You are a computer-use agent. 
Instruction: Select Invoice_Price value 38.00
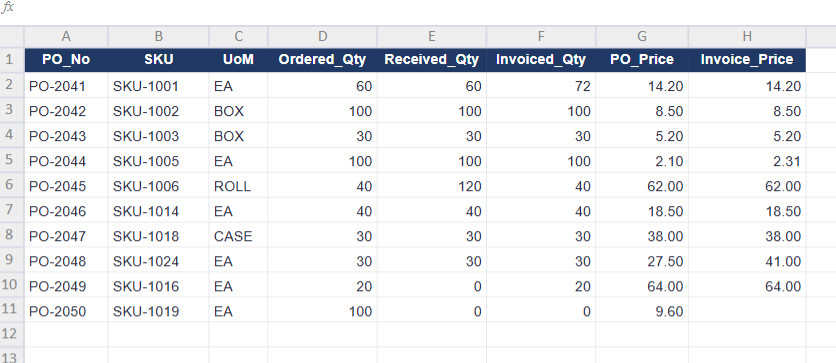(x=747, y=236)
